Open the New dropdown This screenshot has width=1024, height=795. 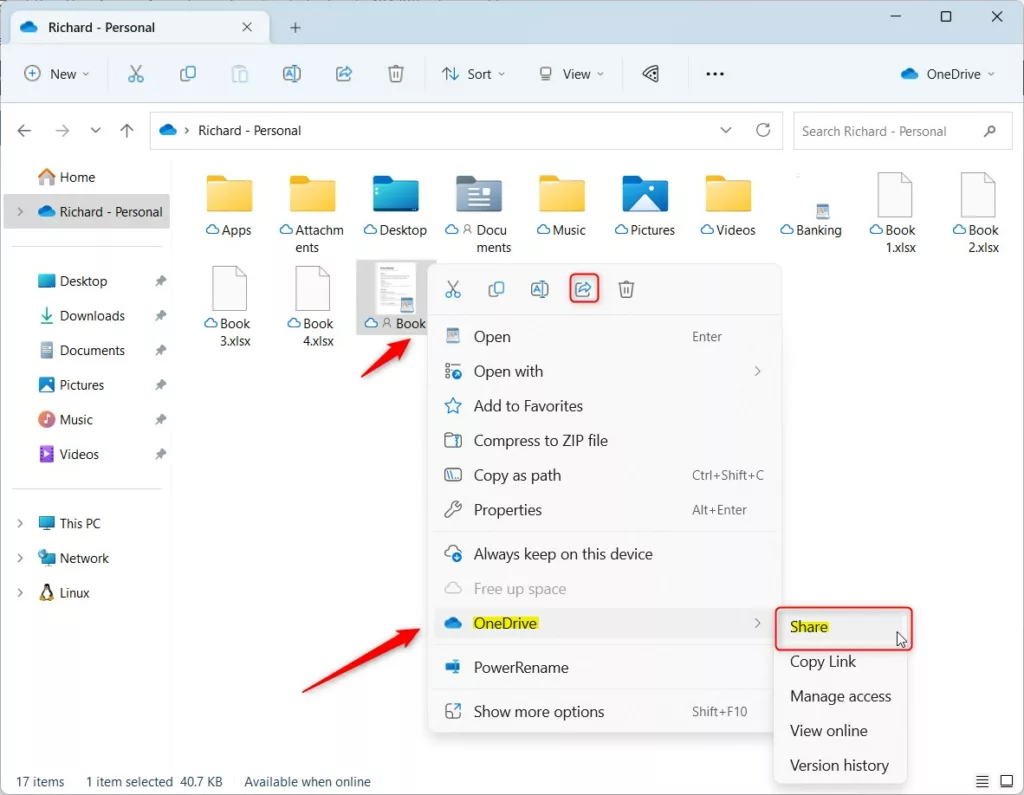click(x=57, y=74)
